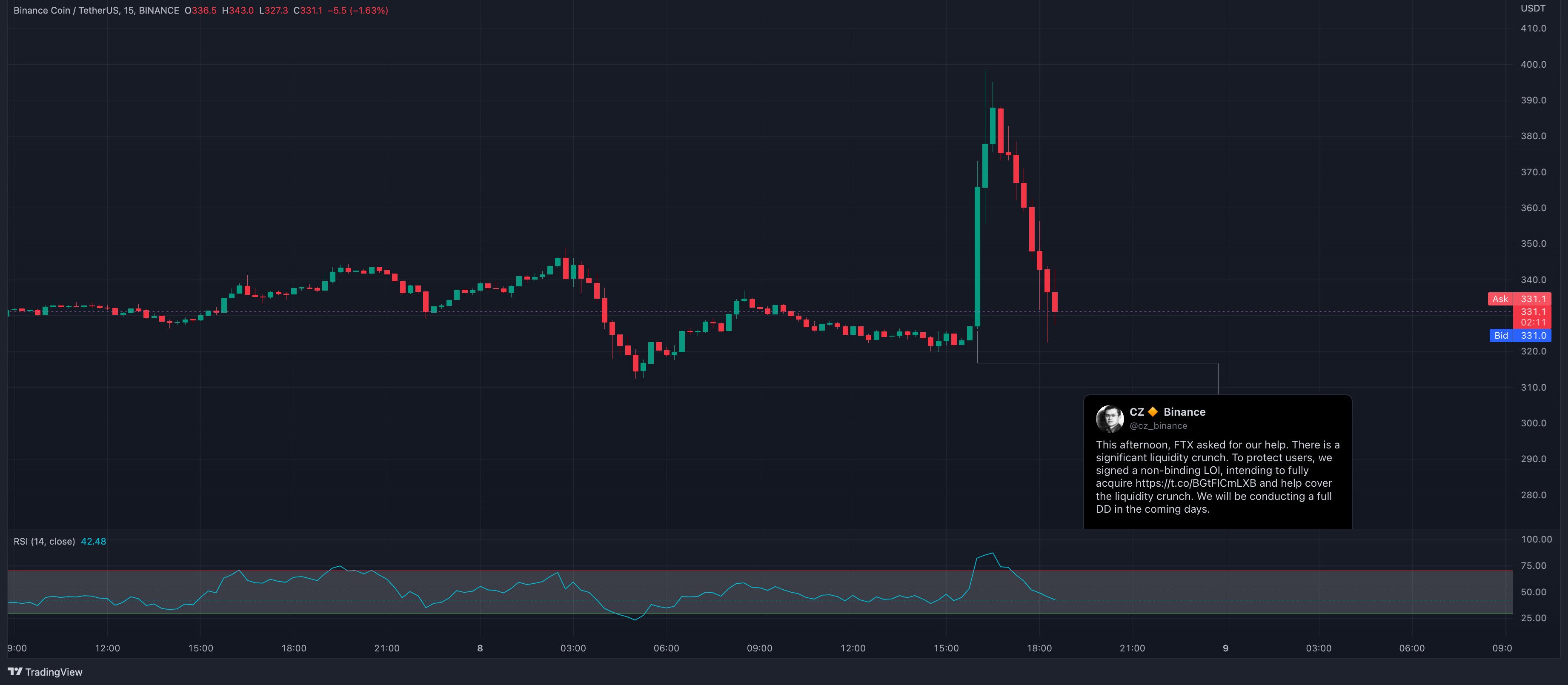Click the date label '8' on time axis

click(x=480, y=648)
